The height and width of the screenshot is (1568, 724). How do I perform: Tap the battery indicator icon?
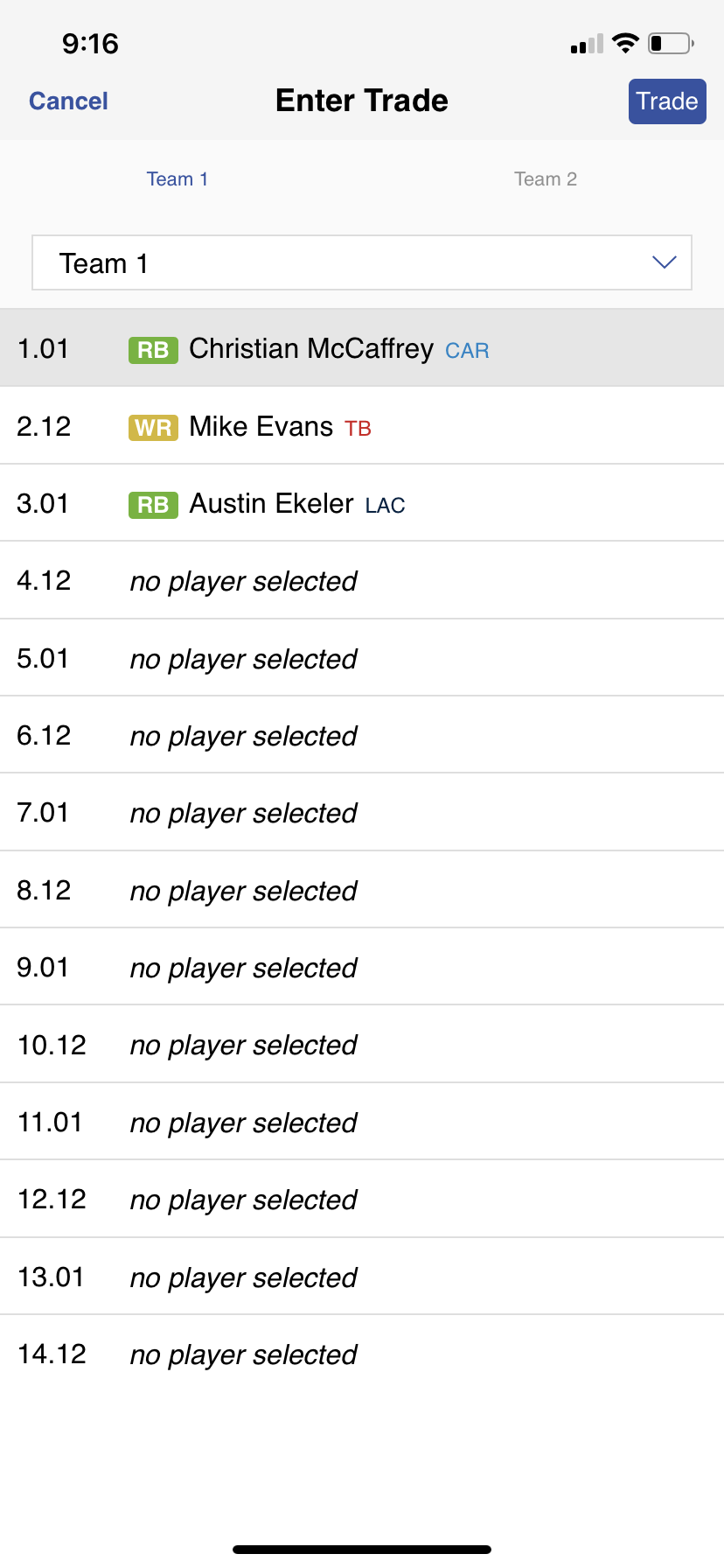[x=671, y=44]
